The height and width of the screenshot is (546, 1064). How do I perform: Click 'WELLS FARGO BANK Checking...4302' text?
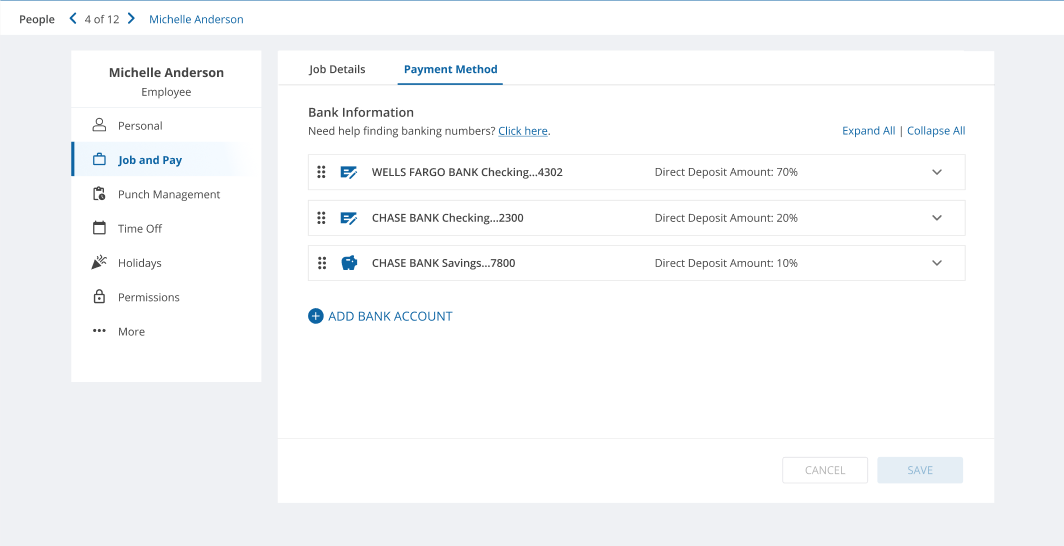click(x=467, y=172)
